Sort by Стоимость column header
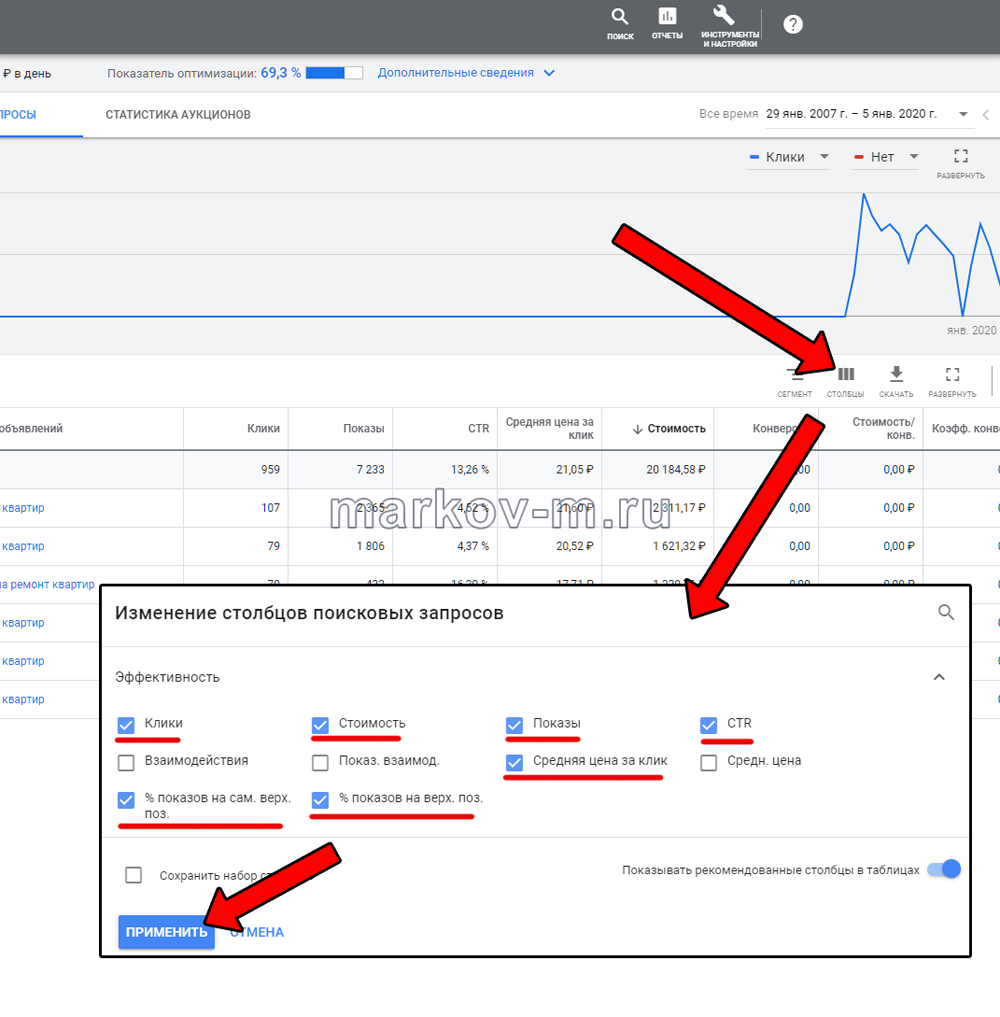This screenshot has width=1000, height=1017. click(676, 428)
